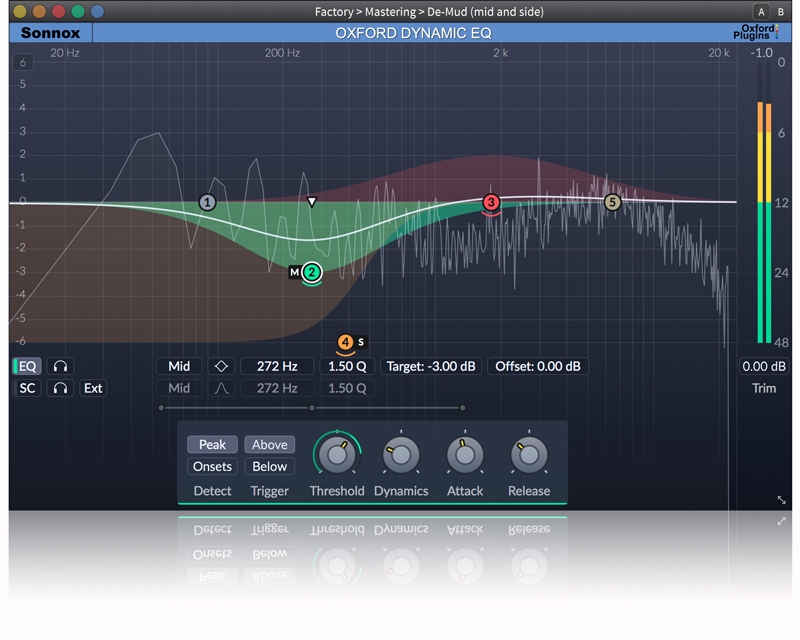The width and height of the screenshot is (800, 640).
Task: Click the side-chain headphone listen icon
Action: [60, 388]
